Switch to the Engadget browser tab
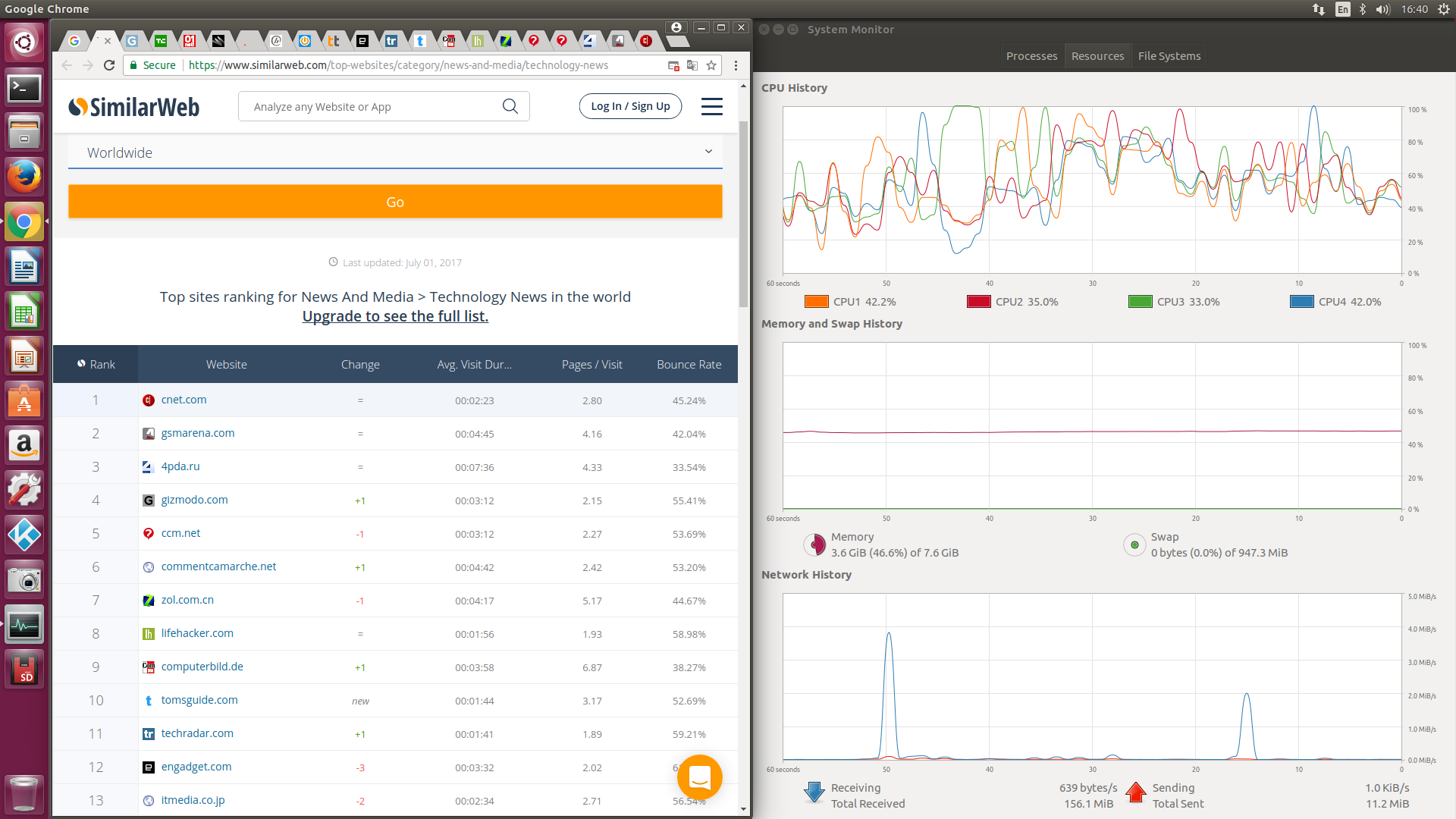Image resolution: width=1456 pixels, height=819 pixels. pos(362,41)
